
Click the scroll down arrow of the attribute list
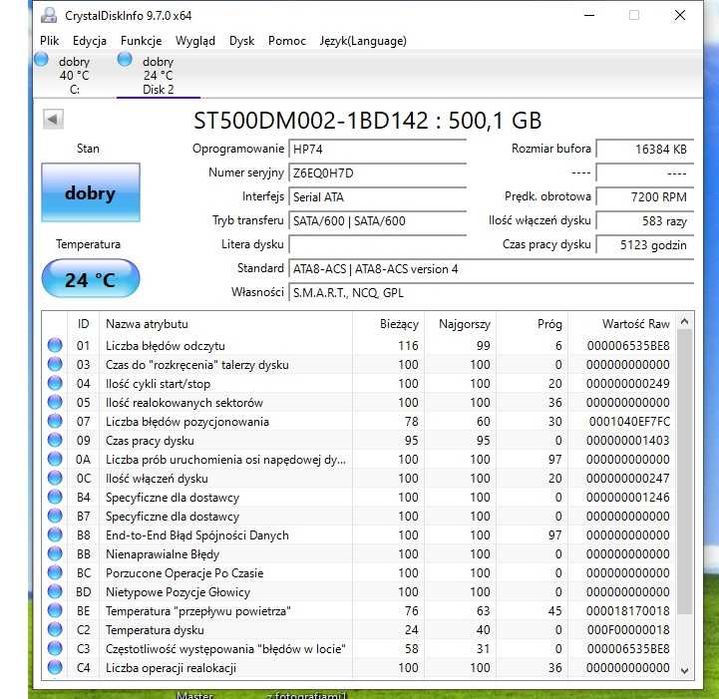click(685, 670)
